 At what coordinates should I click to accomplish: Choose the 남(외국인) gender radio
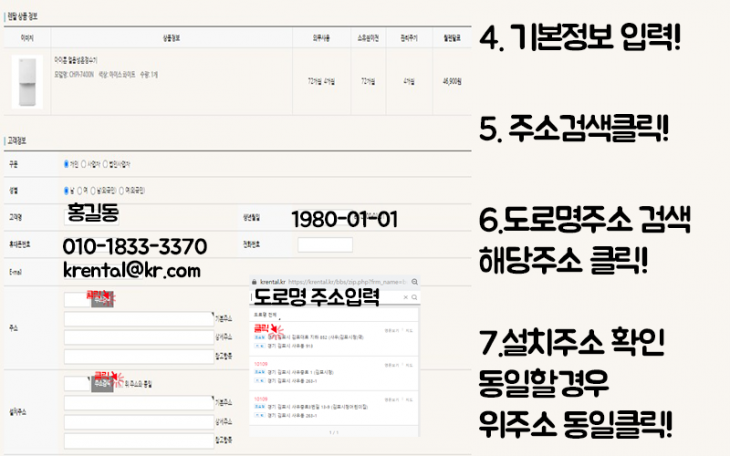click(93, 191)
